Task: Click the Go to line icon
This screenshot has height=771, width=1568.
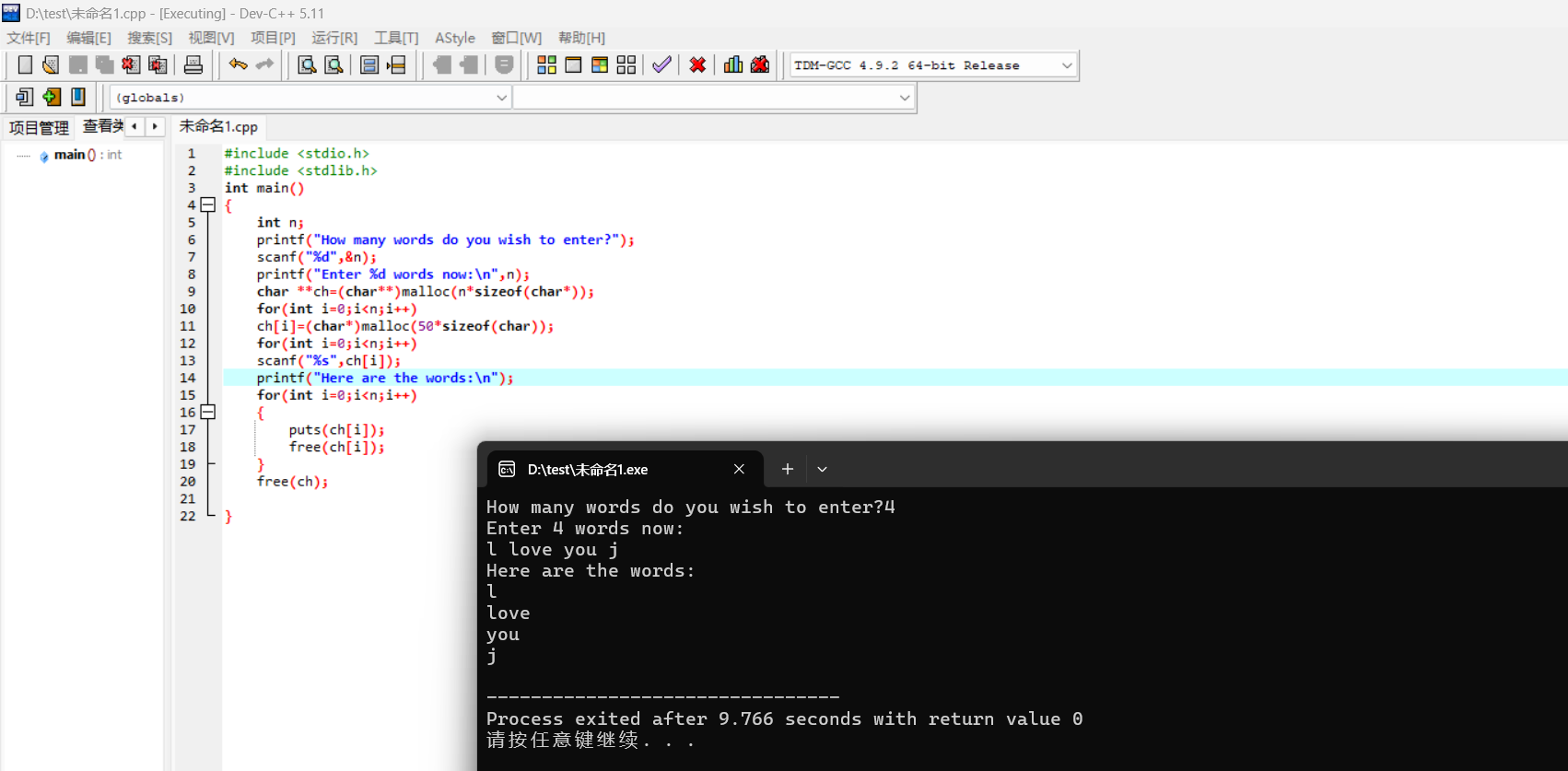Action: tap(396, 64)
